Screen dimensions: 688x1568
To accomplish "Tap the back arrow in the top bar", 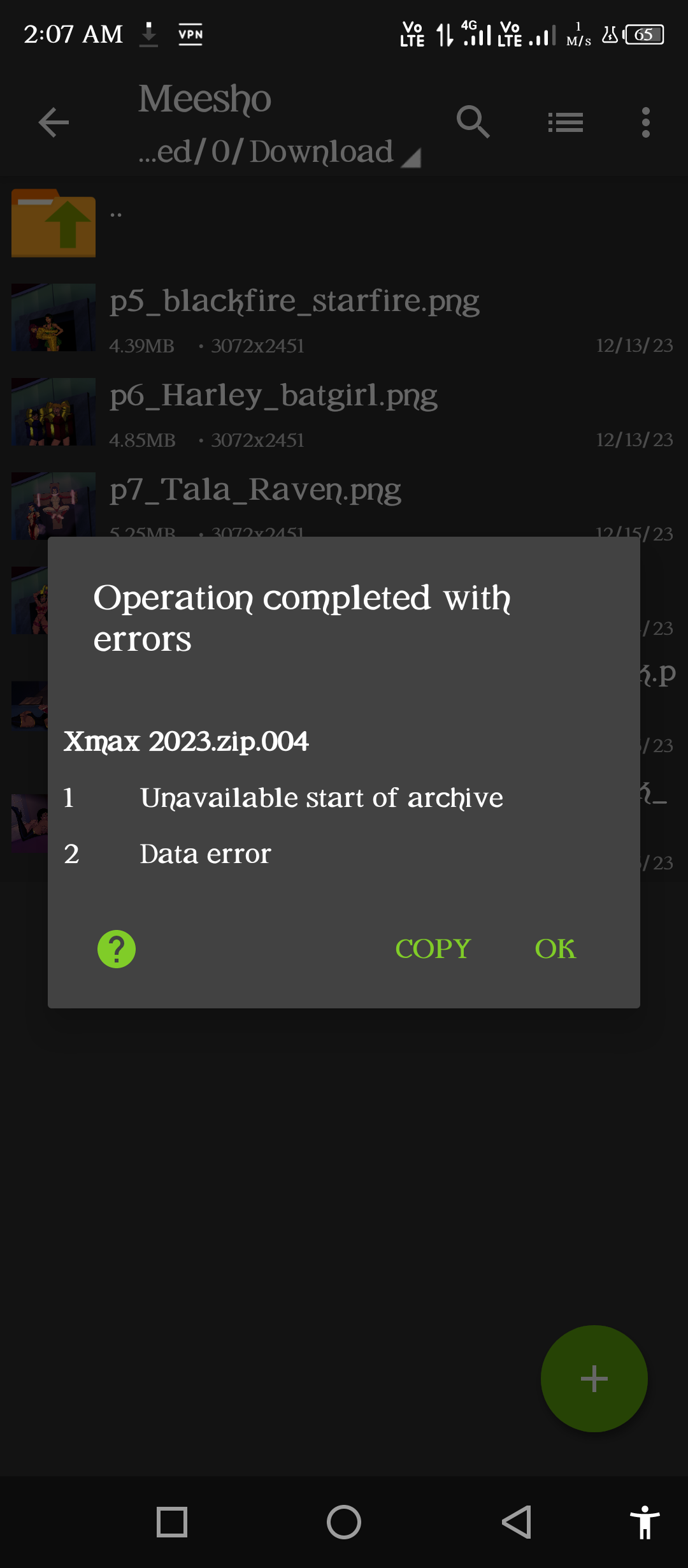I will click(54, 122).
